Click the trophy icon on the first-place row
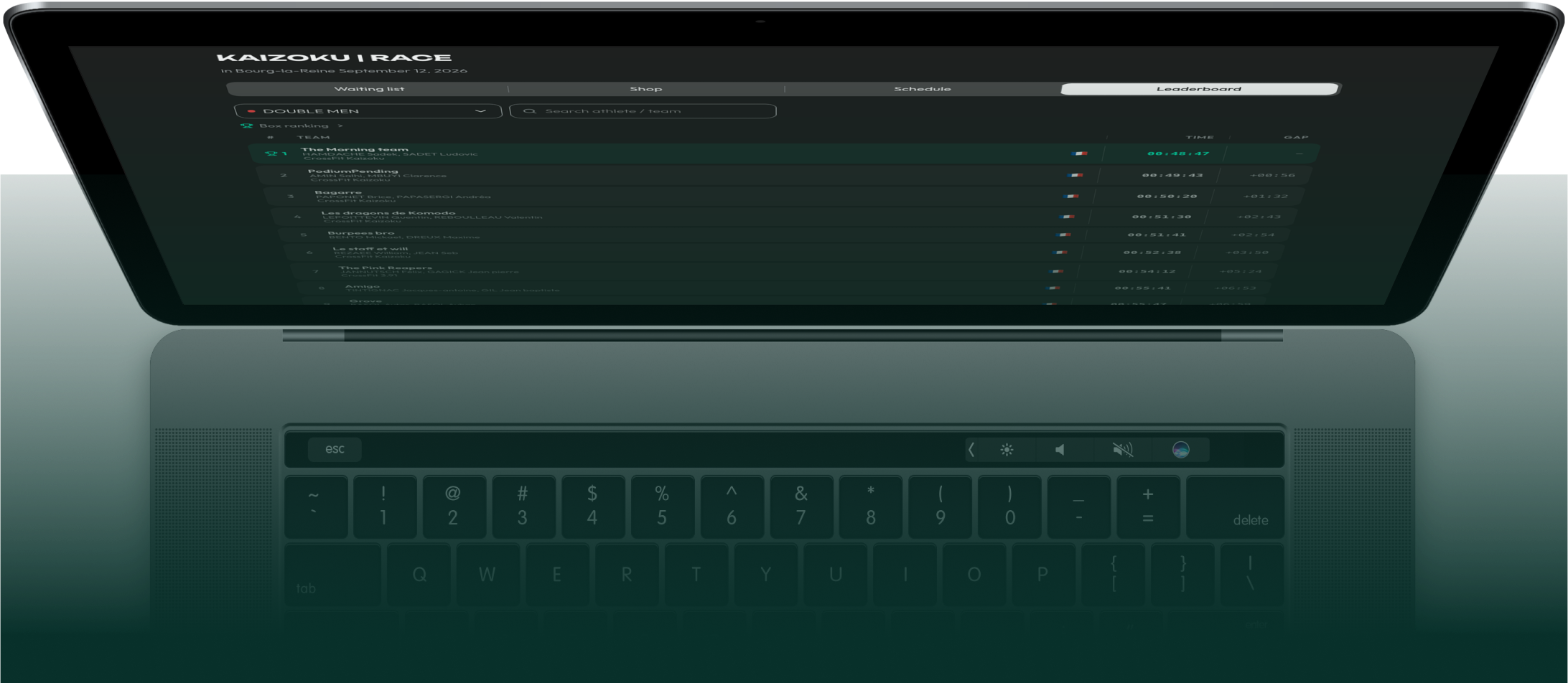 (271, 154)
